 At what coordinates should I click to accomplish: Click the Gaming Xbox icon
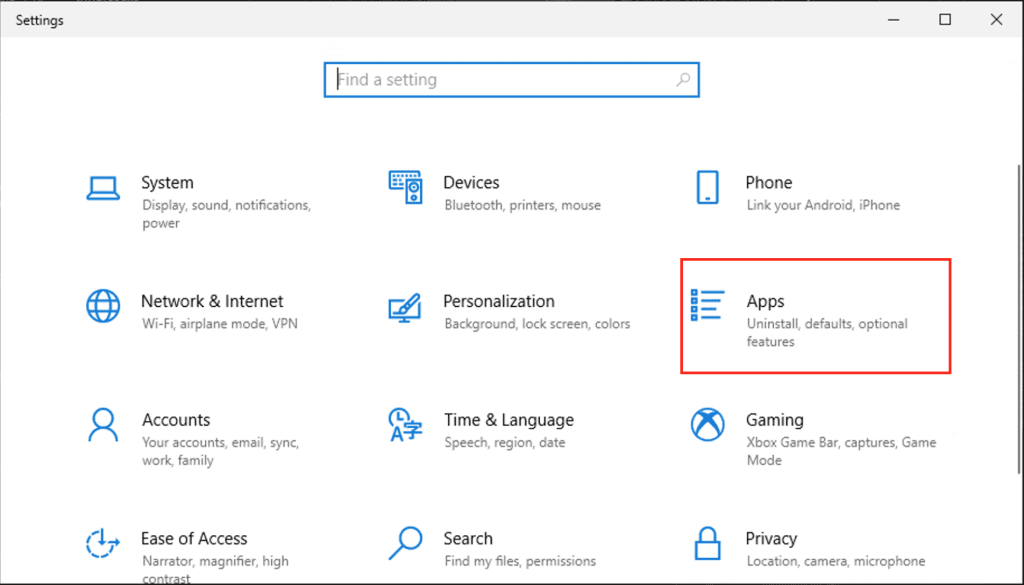point(708,425)
